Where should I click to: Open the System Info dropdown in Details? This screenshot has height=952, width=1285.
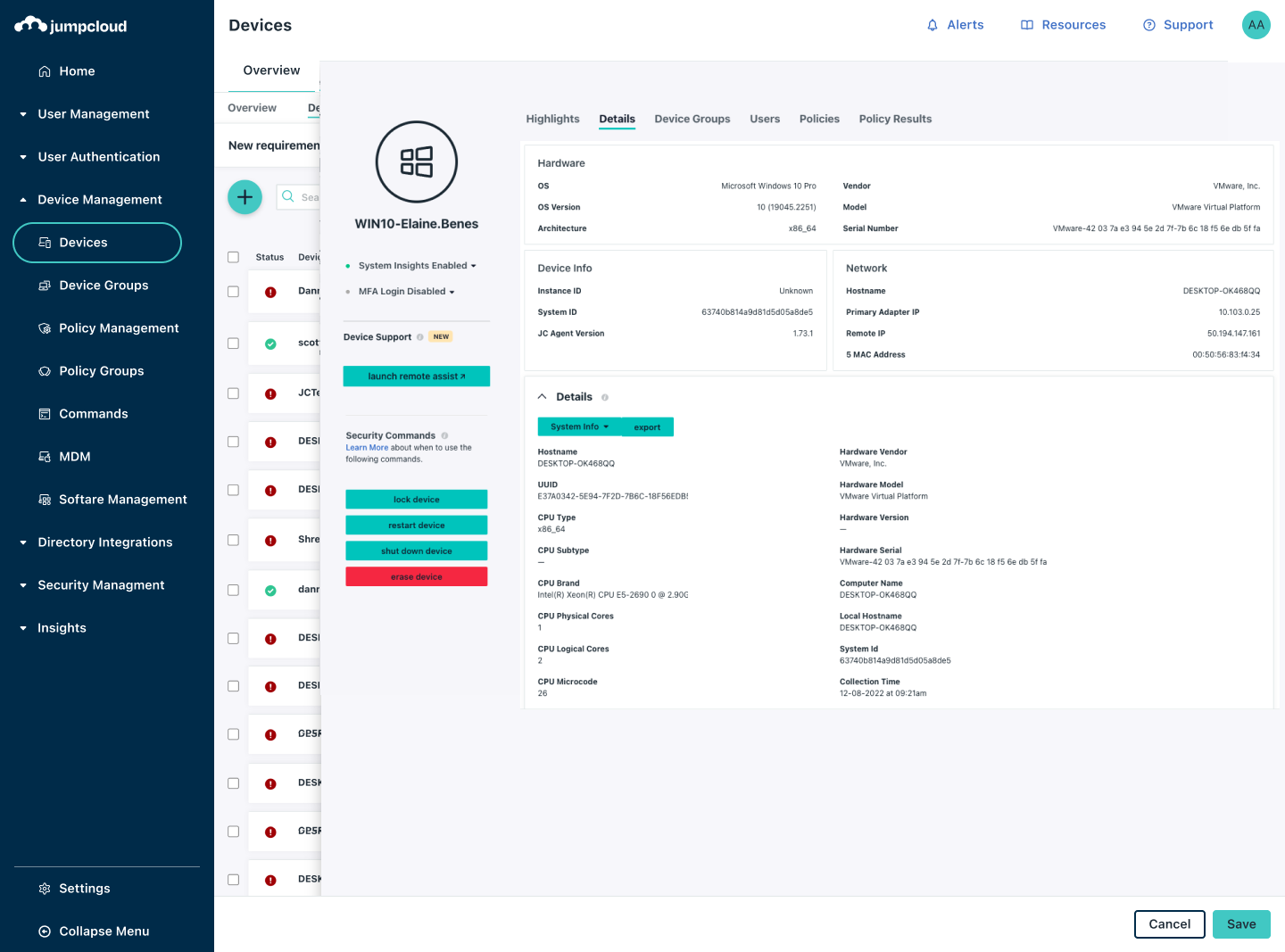(578, 426)
